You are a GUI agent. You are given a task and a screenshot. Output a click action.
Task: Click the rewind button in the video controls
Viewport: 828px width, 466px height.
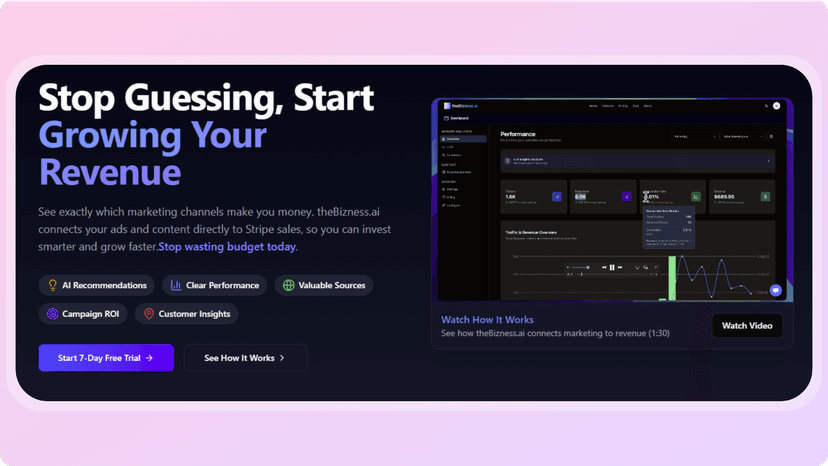(x=604, y=267)
